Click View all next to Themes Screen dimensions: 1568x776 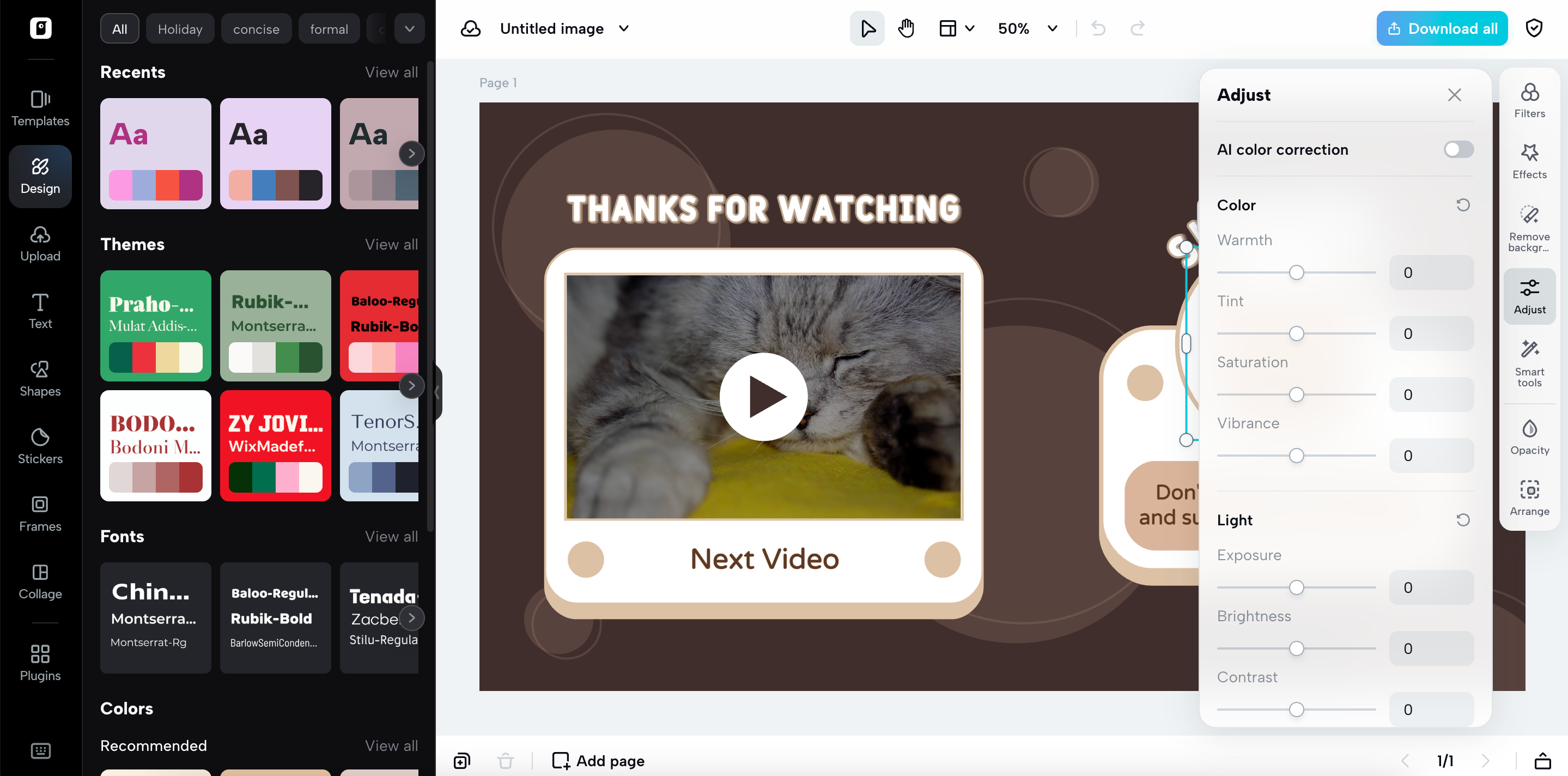point(391,245)
